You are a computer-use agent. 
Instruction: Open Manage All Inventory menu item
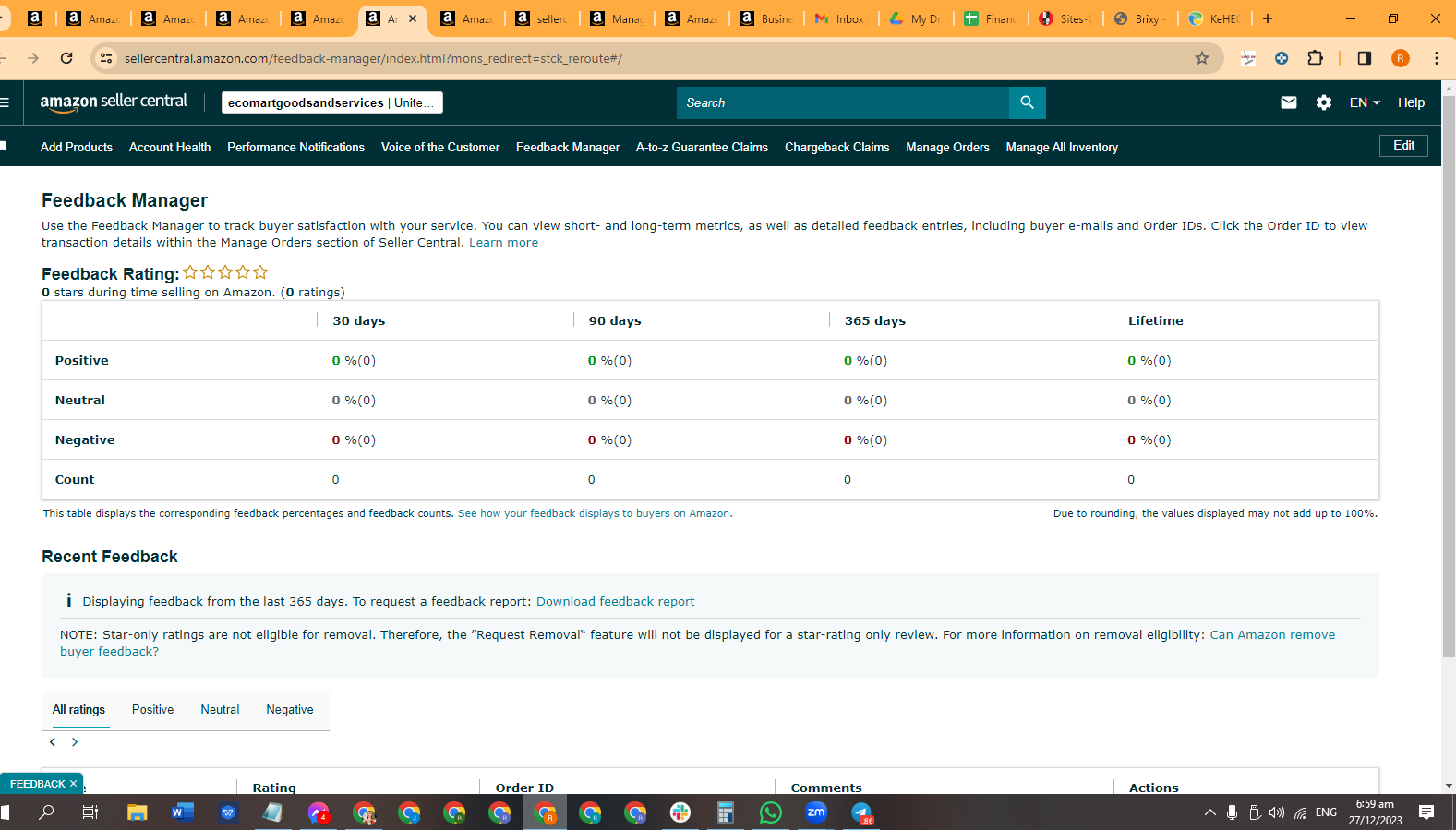click(1062, 147)
